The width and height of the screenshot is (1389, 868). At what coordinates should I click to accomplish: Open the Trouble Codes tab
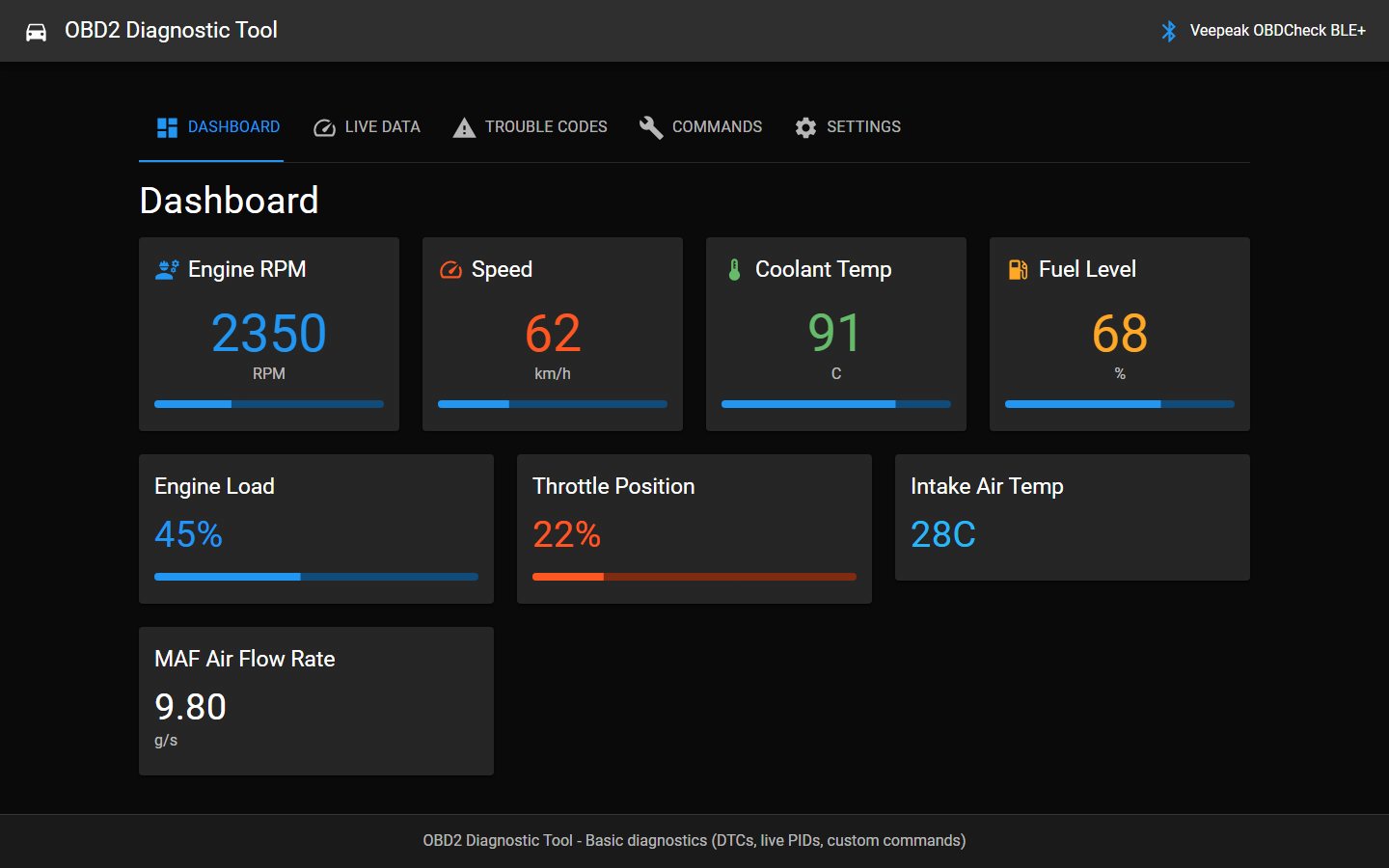(531, 127)
